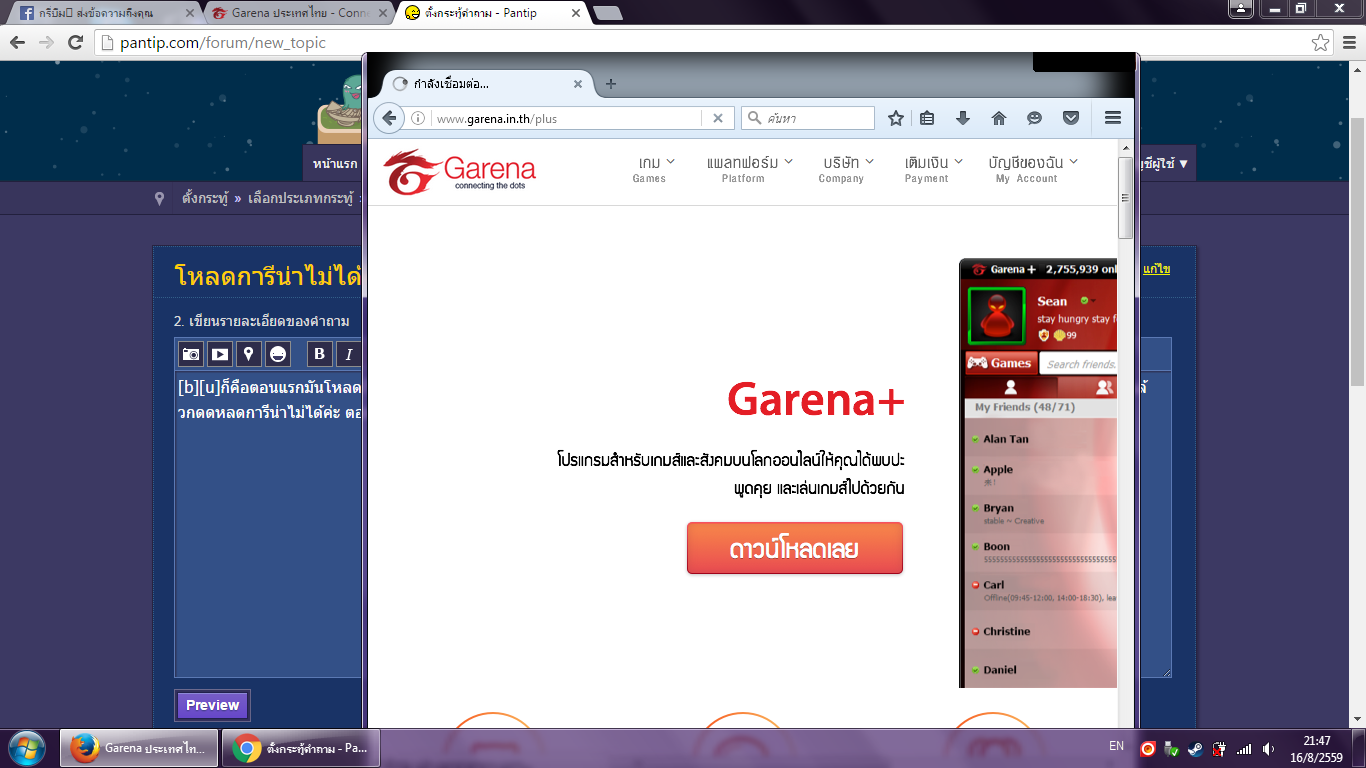The image size is (1366, 768).
Task: Open Chrome menu button
Action: [1348, 43]
